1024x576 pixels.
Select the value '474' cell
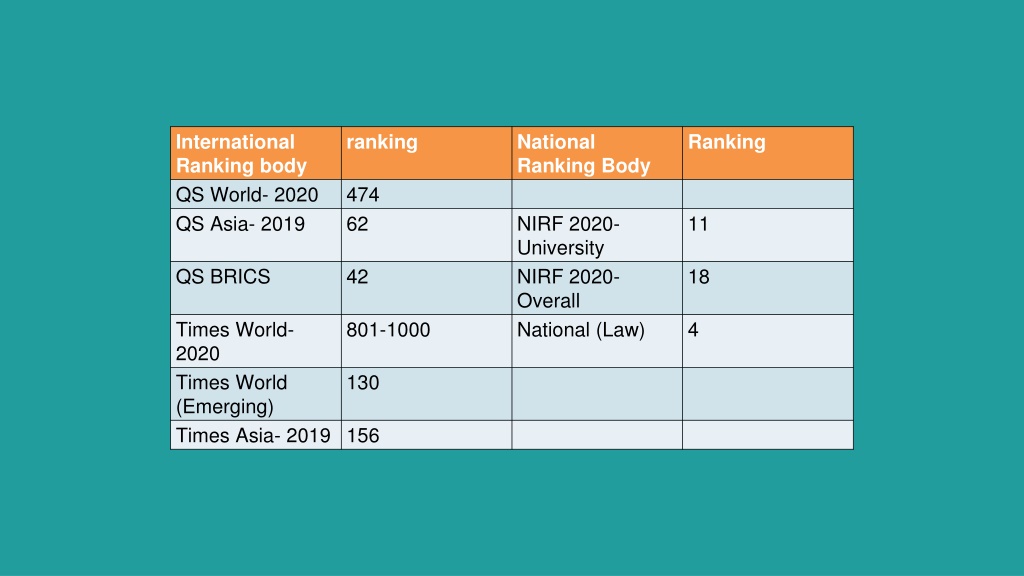coord(426,195)
